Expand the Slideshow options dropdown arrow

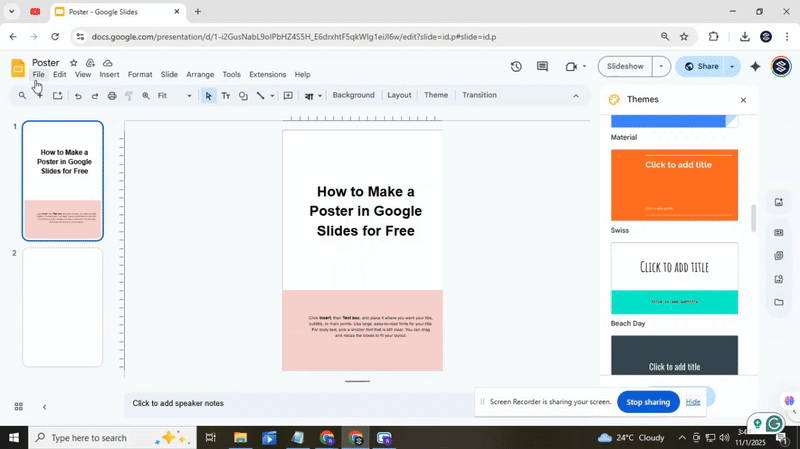click(660, 67)
